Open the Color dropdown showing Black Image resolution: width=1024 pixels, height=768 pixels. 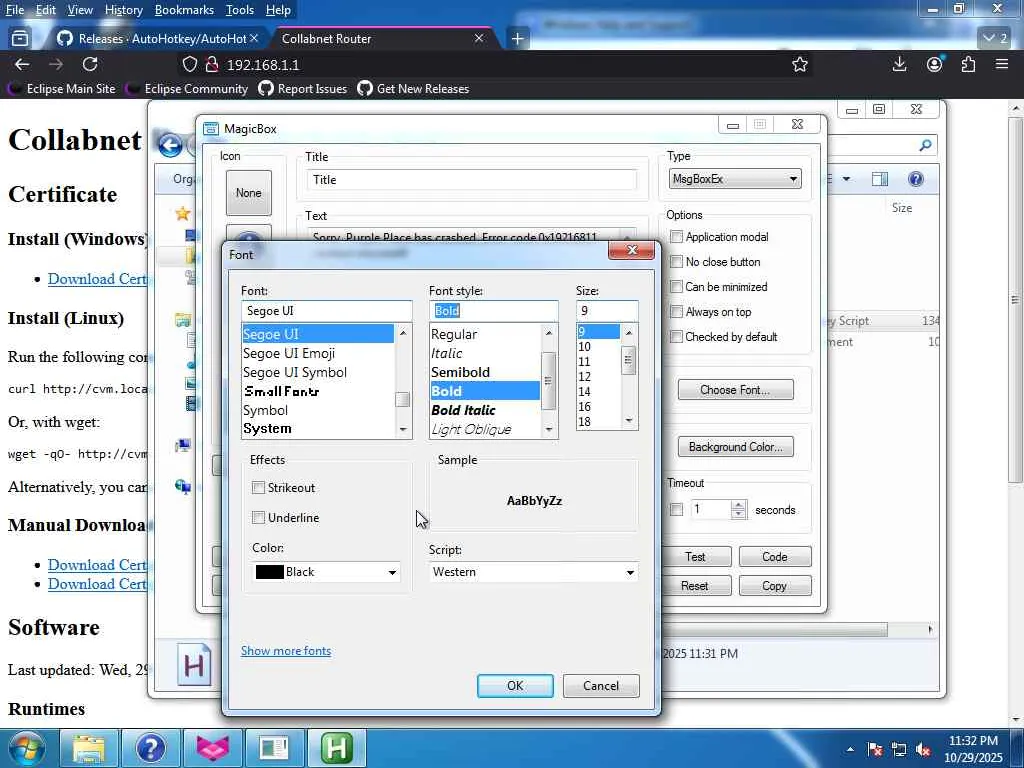[x=327, y=572]
